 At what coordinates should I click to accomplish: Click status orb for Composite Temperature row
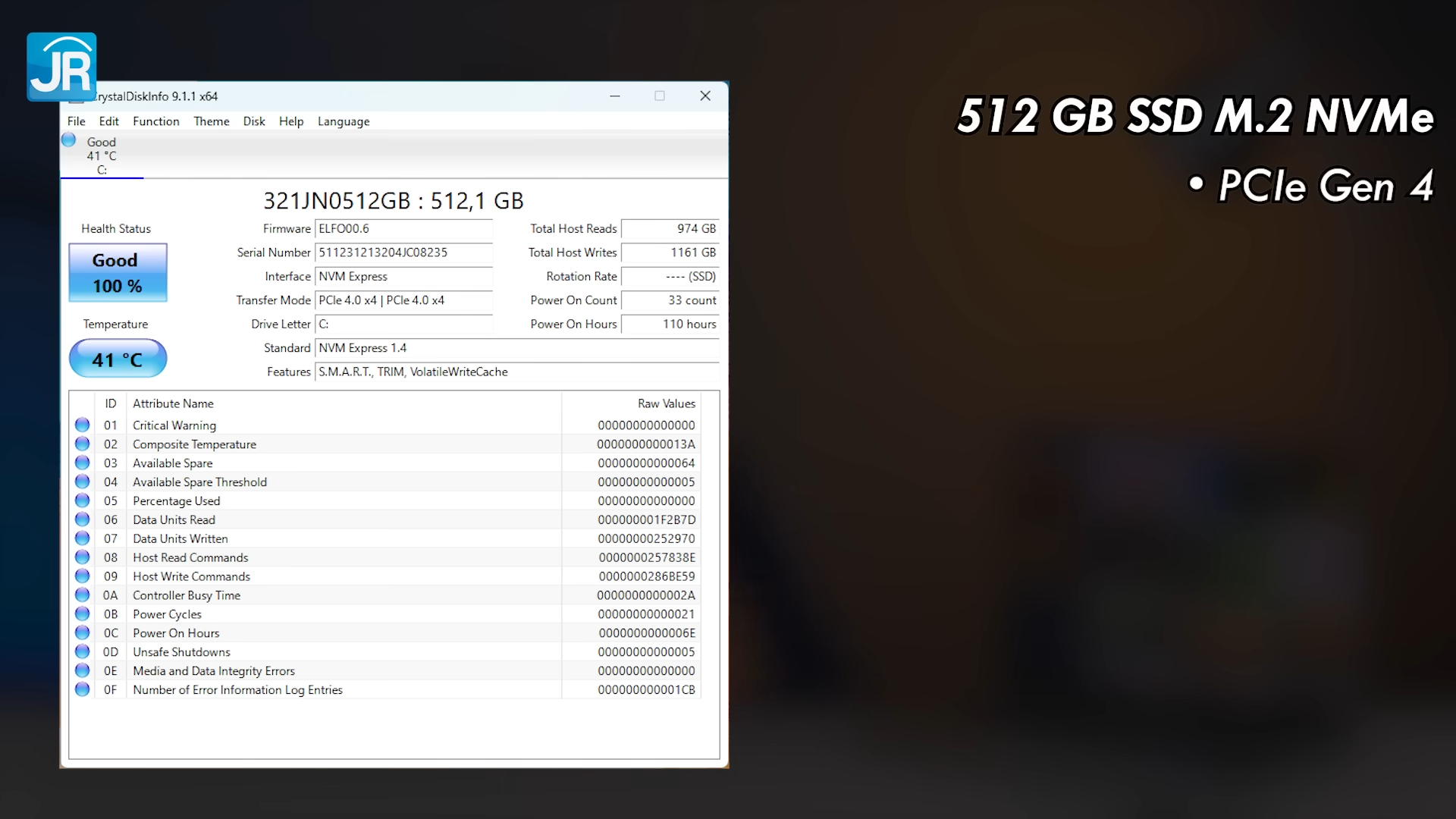click(82, 444)
